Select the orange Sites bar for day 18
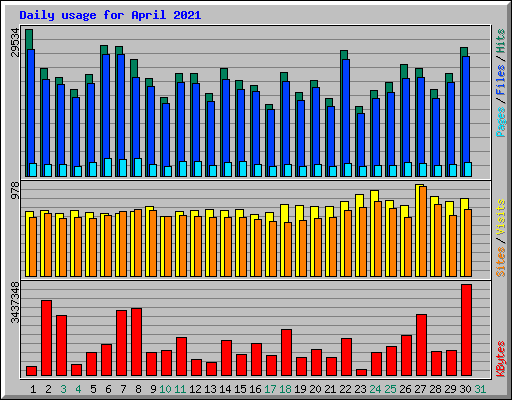Viewport: 512px width, 400px height. tap(288, 249)
